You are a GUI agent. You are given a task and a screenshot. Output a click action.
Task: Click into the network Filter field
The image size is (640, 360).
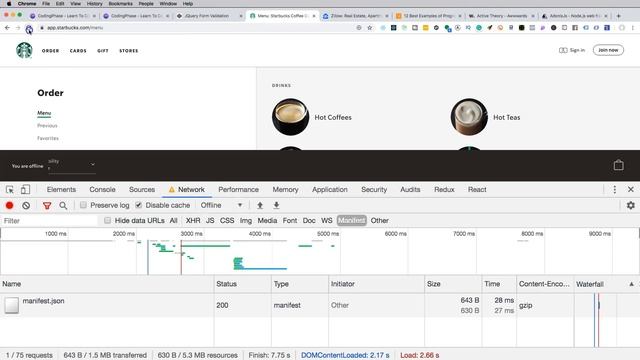pyautogui.click(x=49, y=220)
